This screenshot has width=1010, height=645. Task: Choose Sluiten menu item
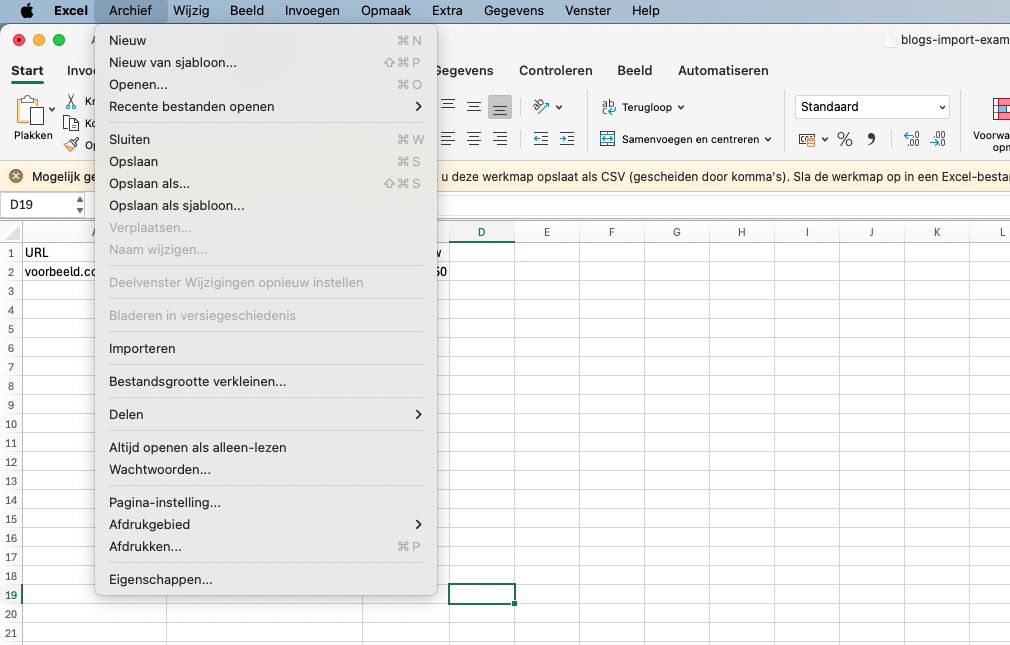click(x=265, y=139)
